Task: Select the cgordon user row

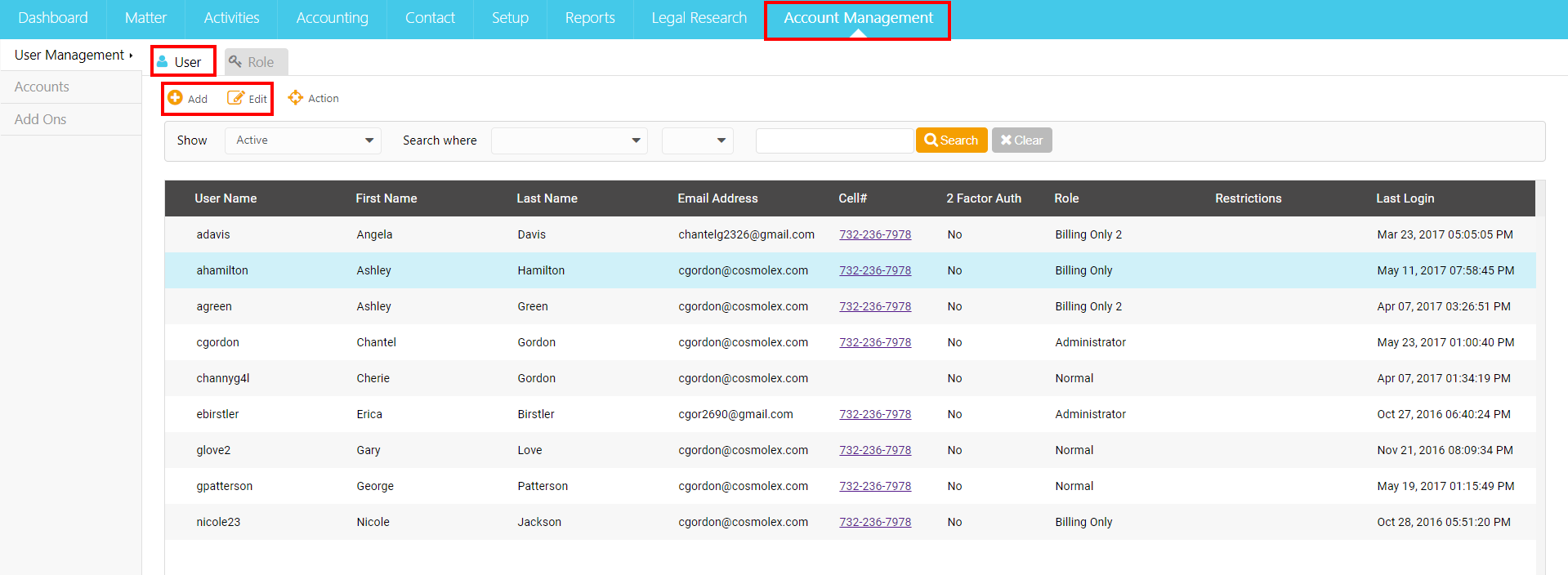Action: coord(850,342)
